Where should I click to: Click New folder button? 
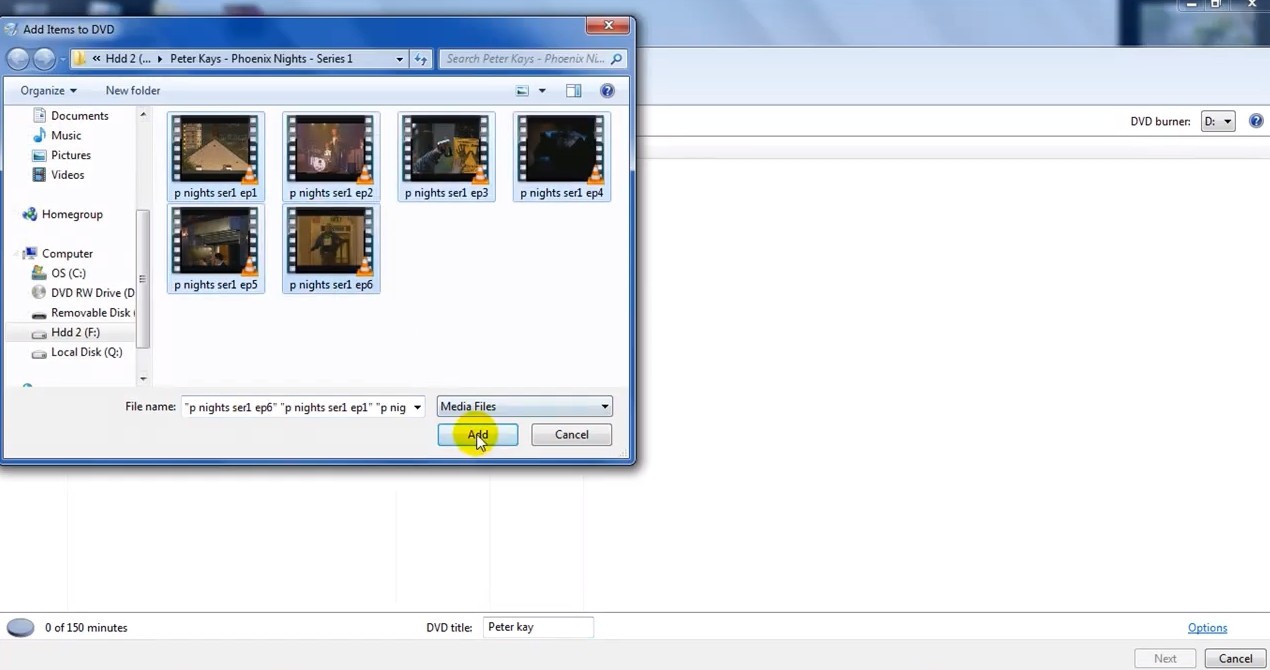(x=133, y=91)
